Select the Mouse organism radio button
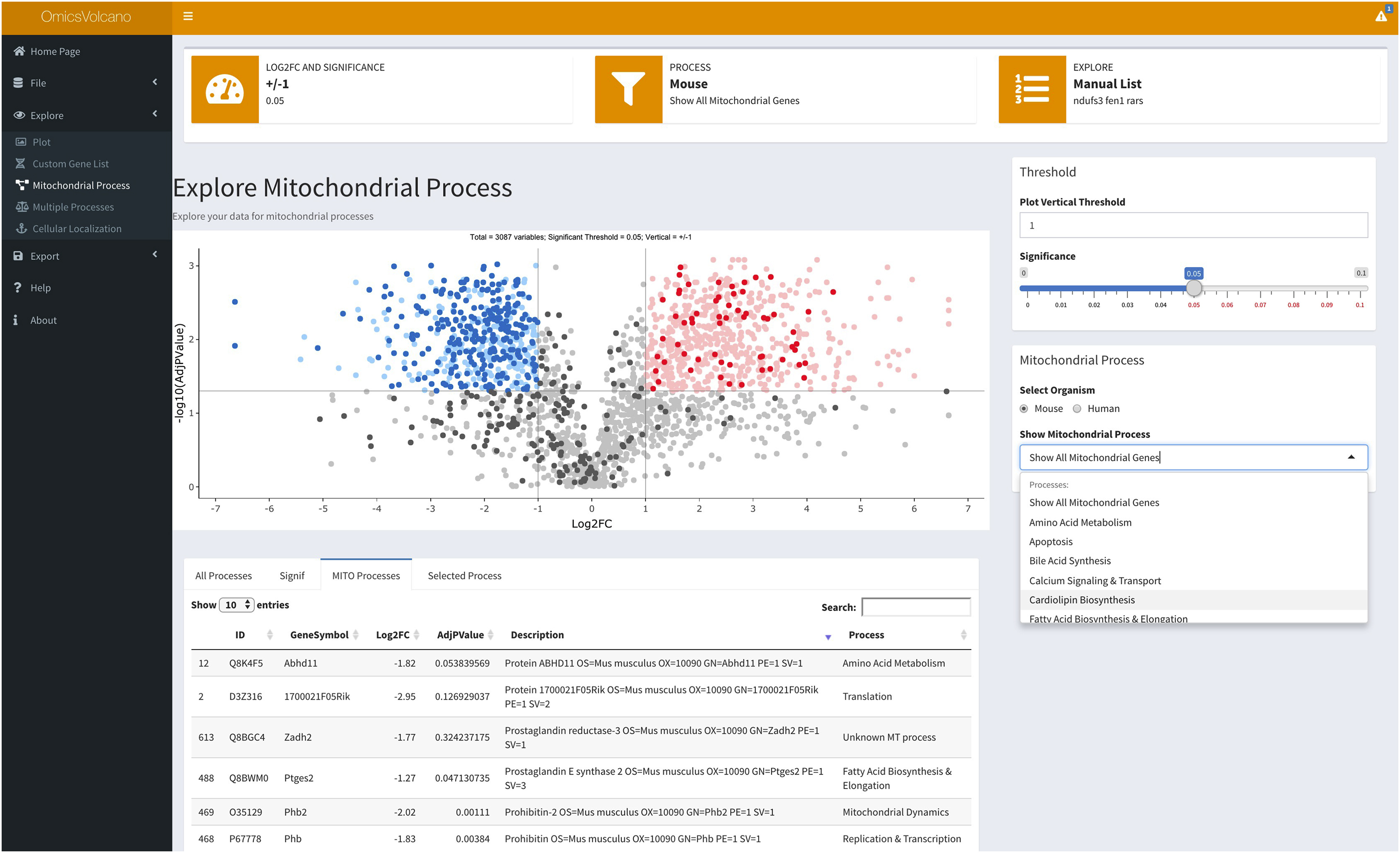This screenshot has height=853, width=1400. [1024, 409]
